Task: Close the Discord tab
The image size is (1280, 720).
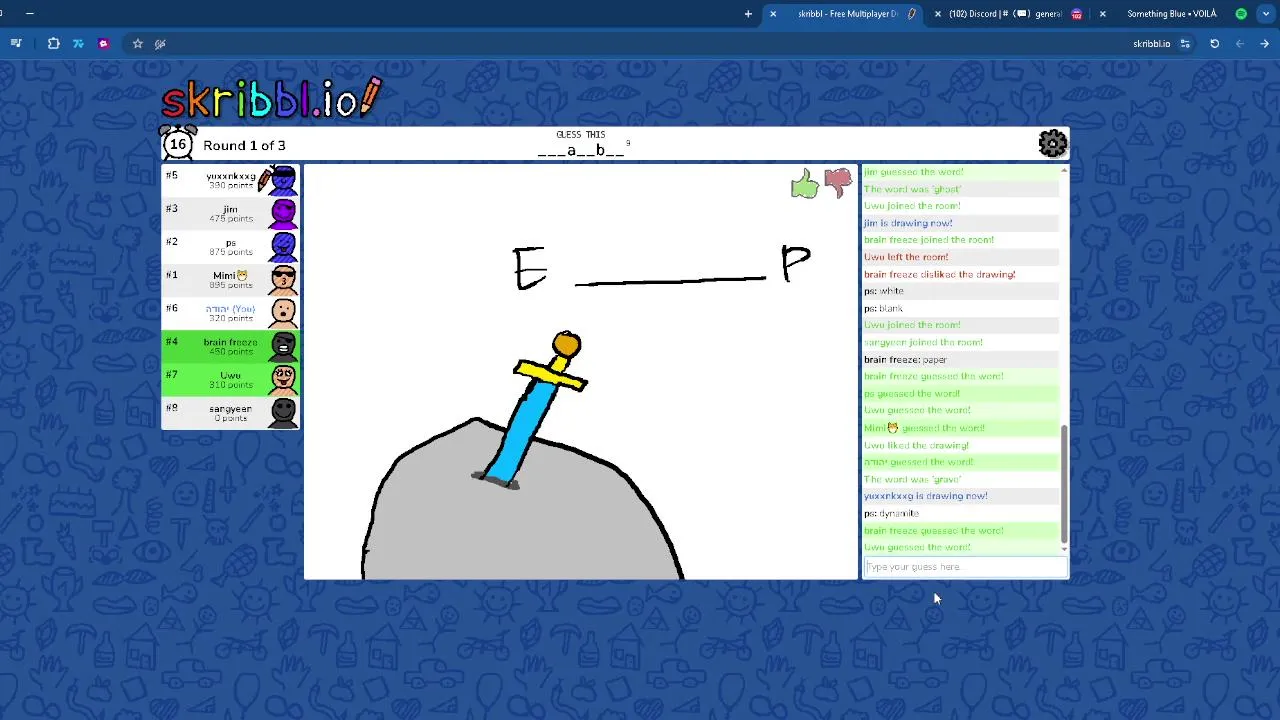Action: pyautogui.click(x=937, y=14)
